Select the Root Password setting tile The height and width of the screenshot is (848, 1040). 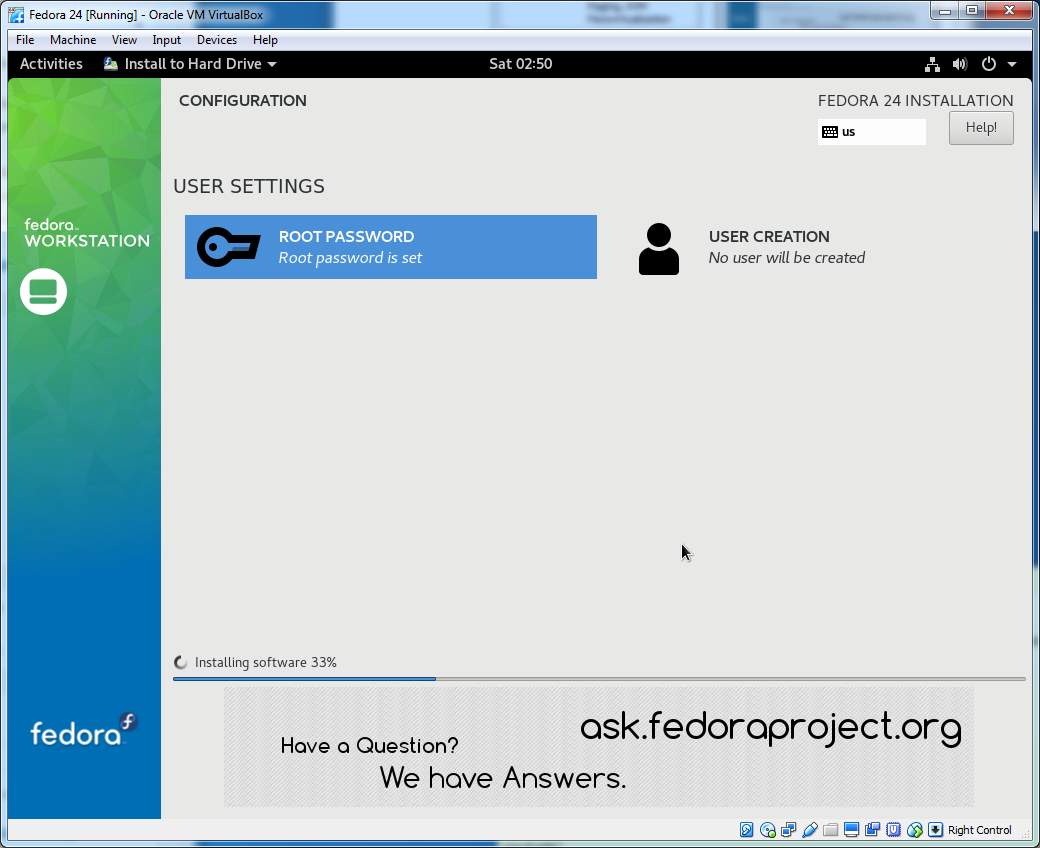[x=391, y=247]
